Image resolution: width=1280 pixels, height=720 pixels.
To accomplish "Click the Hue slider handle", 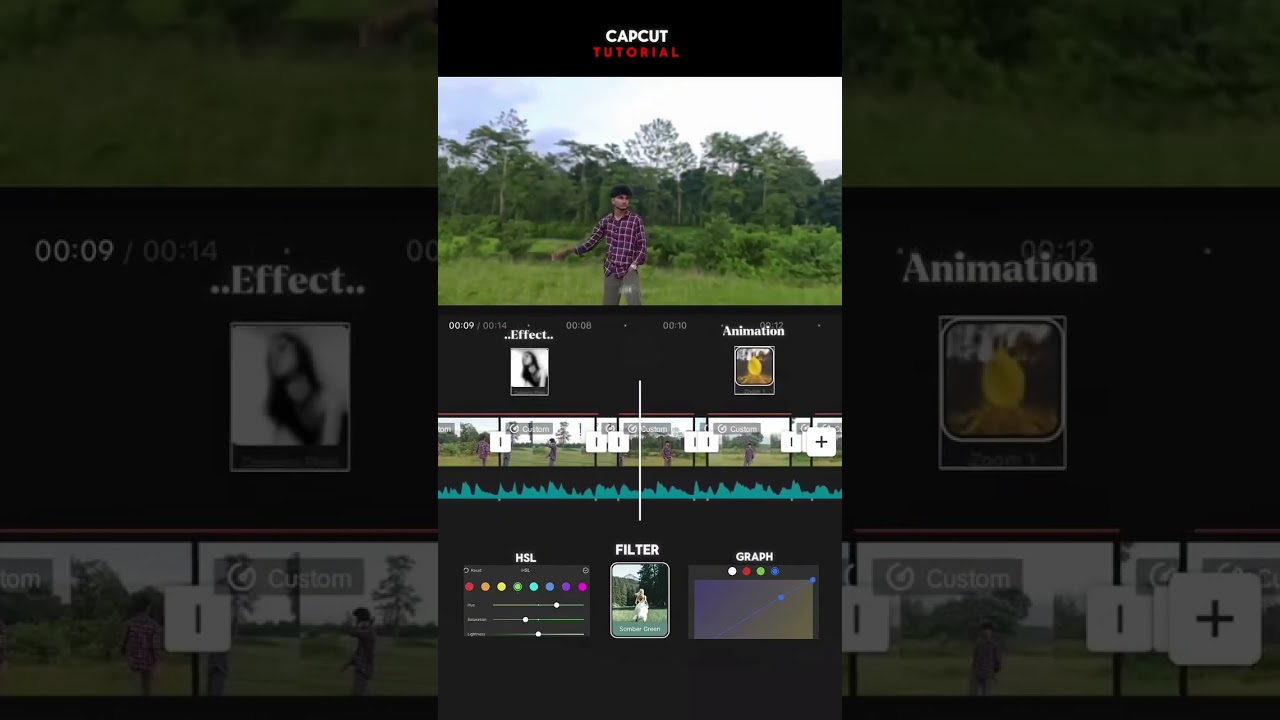I will coord(557,605).
